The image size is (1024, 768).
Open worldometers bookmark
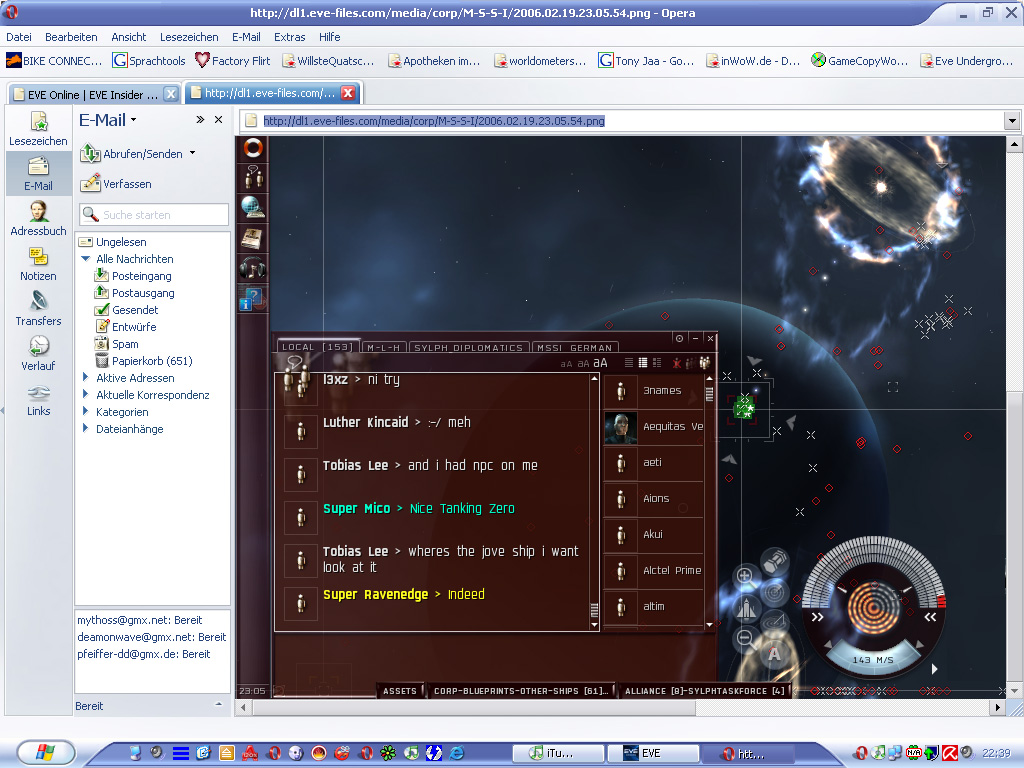tap(540, 61)
